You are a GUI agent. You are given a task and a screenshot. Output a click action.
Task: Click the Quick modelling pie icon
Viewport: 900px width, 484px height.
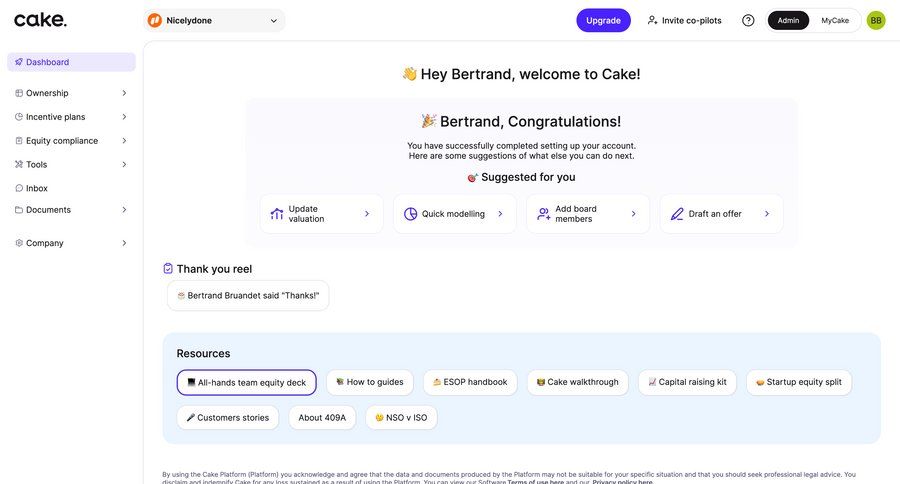click(x=410, y=214)
